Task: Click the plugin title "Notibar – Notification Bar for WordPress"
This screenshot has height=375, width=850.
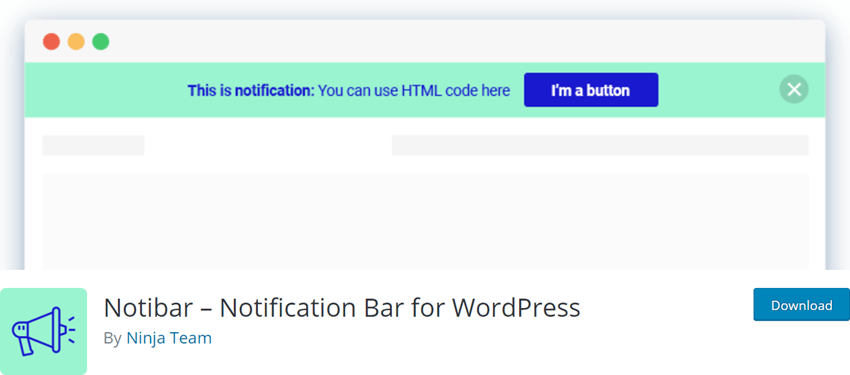Action: (x=342, y=308)
